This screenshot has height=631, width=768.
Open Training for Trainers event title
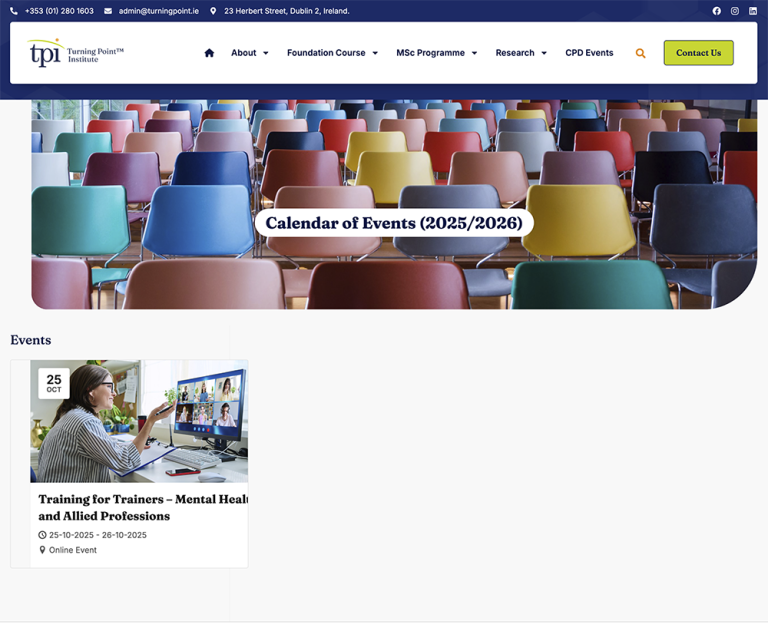pos(142,507)
